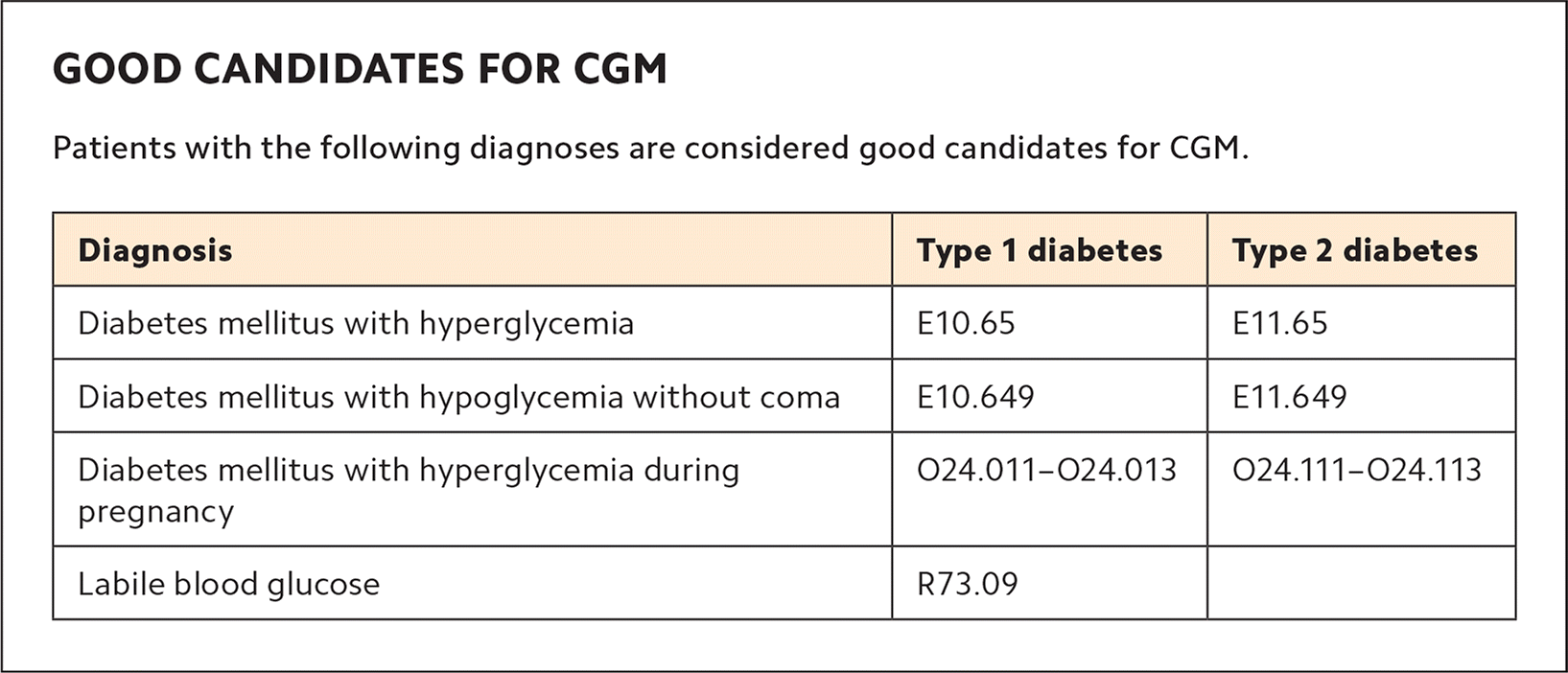
Task: Select the 'Type 1 diabetes' column header
Action: 1040,250
